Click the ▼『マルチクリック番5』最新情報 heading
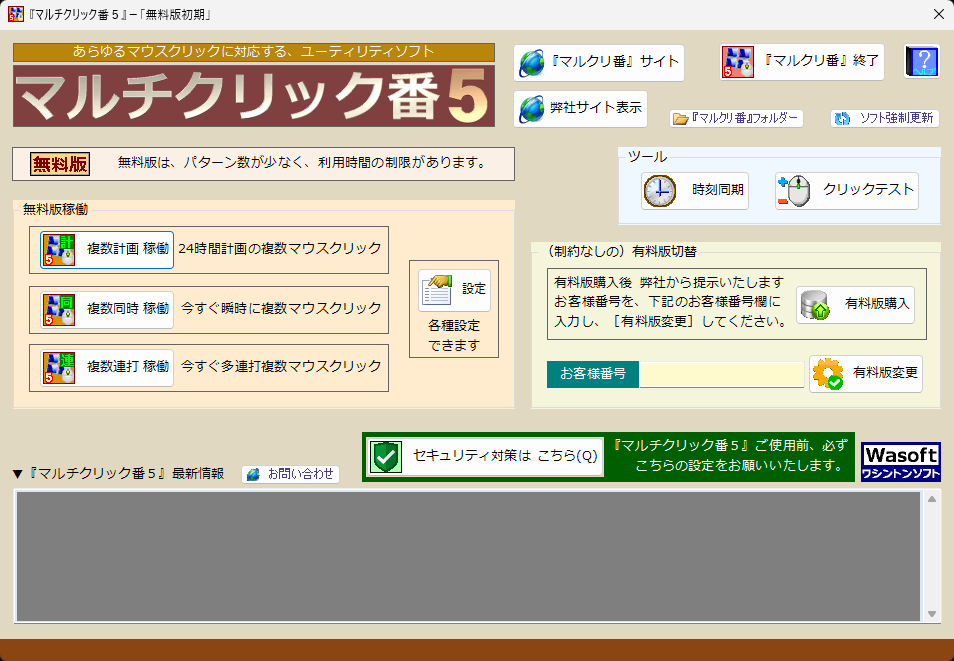This screenshot has width=954, height=661. pyautogui.click(x=118, y=474)
